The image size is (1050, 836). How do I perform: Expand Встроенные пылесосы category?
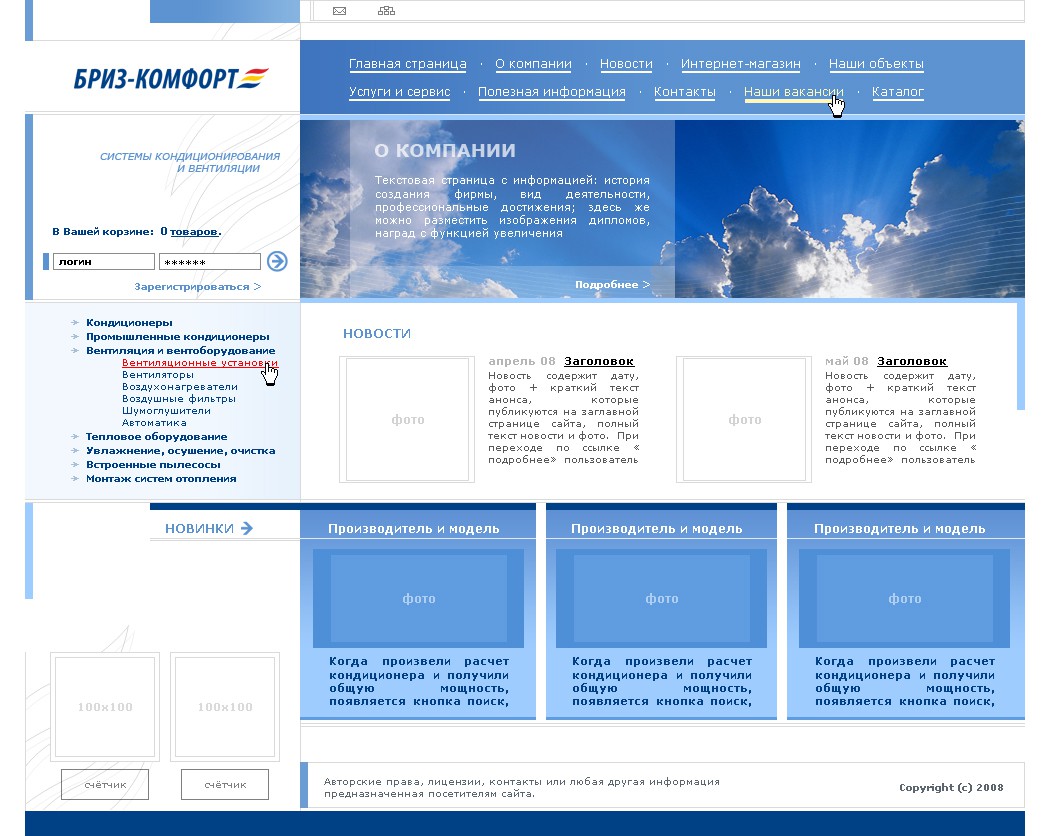point(153,465)
